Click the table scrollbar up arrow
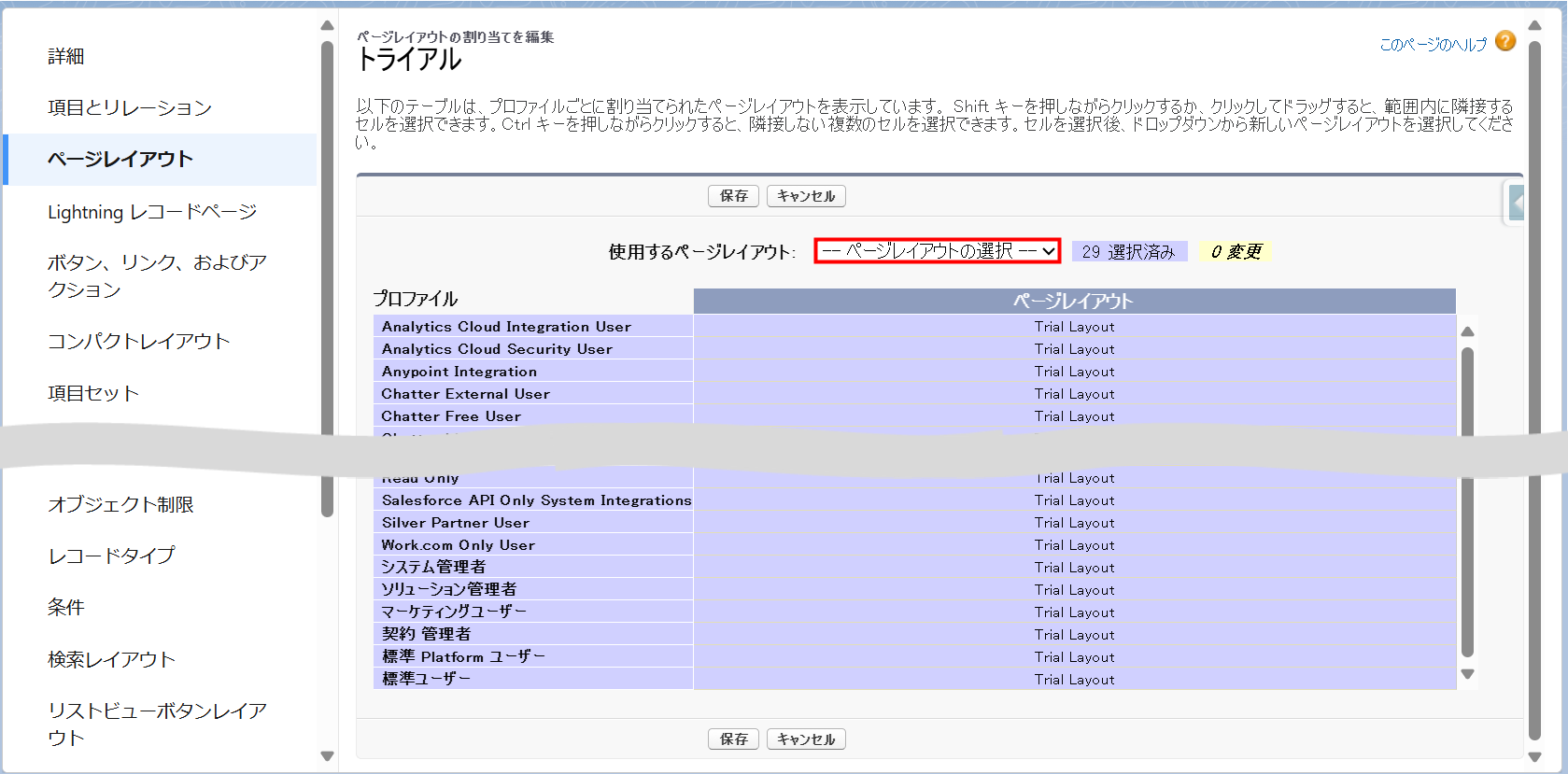Screen dimensions: 1568x774 (x=1467, y=331)
